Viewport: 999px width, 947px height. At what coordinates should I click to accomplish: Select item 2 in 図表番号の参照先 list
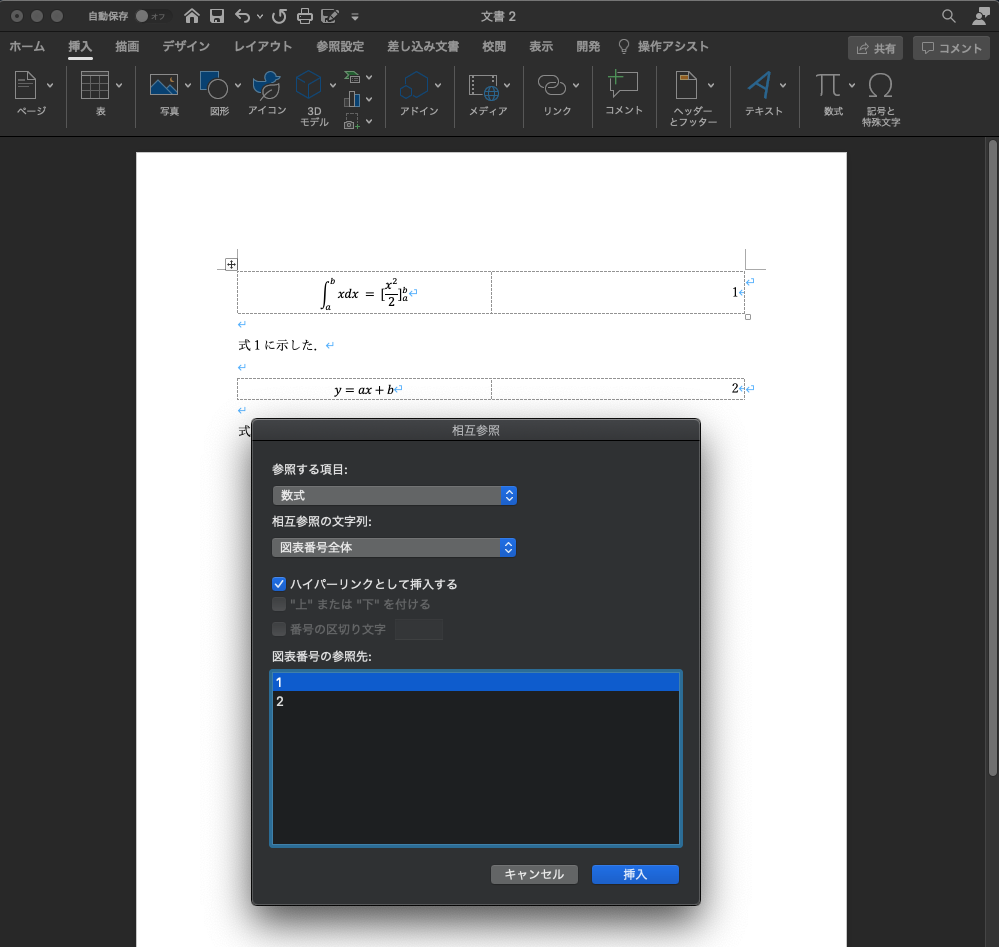[x=475, y=702]
